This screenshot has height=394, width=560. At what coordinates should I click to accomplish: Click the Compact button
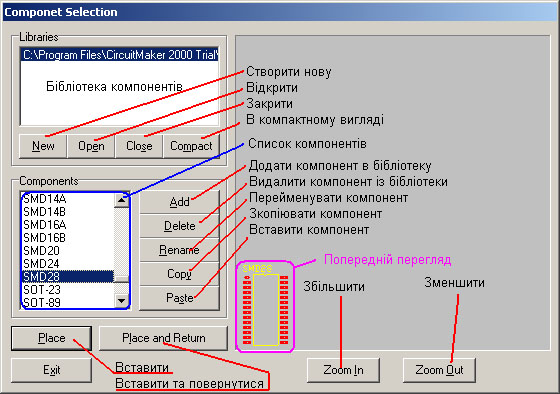[x=191, y=146]
